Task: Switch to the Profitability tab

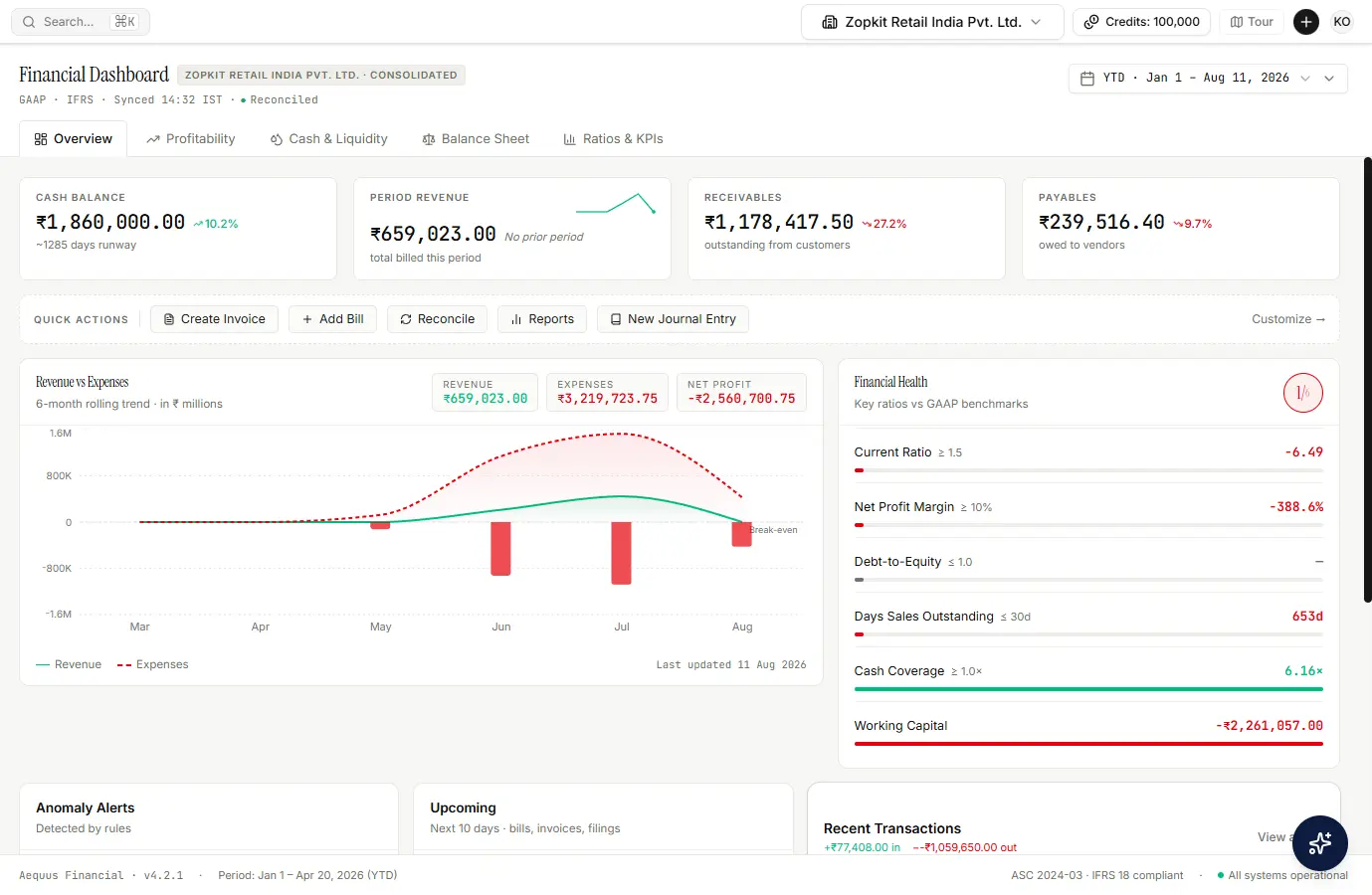Action: coord(191,139)
